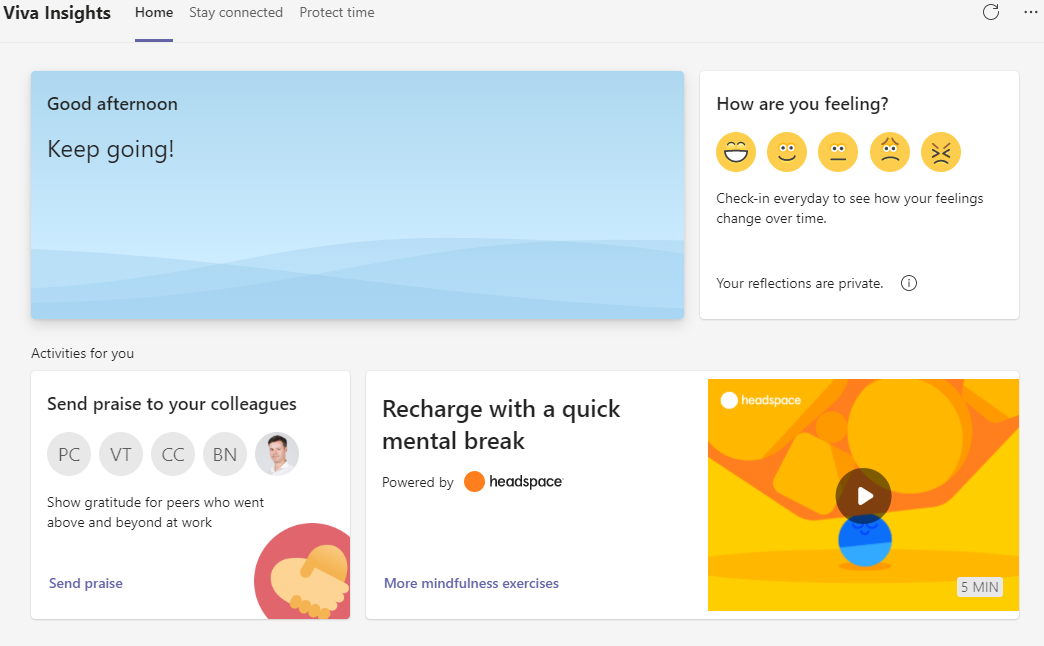Click the handshake praise illustration
The image size is (1044, 646).
coord(304,574)
